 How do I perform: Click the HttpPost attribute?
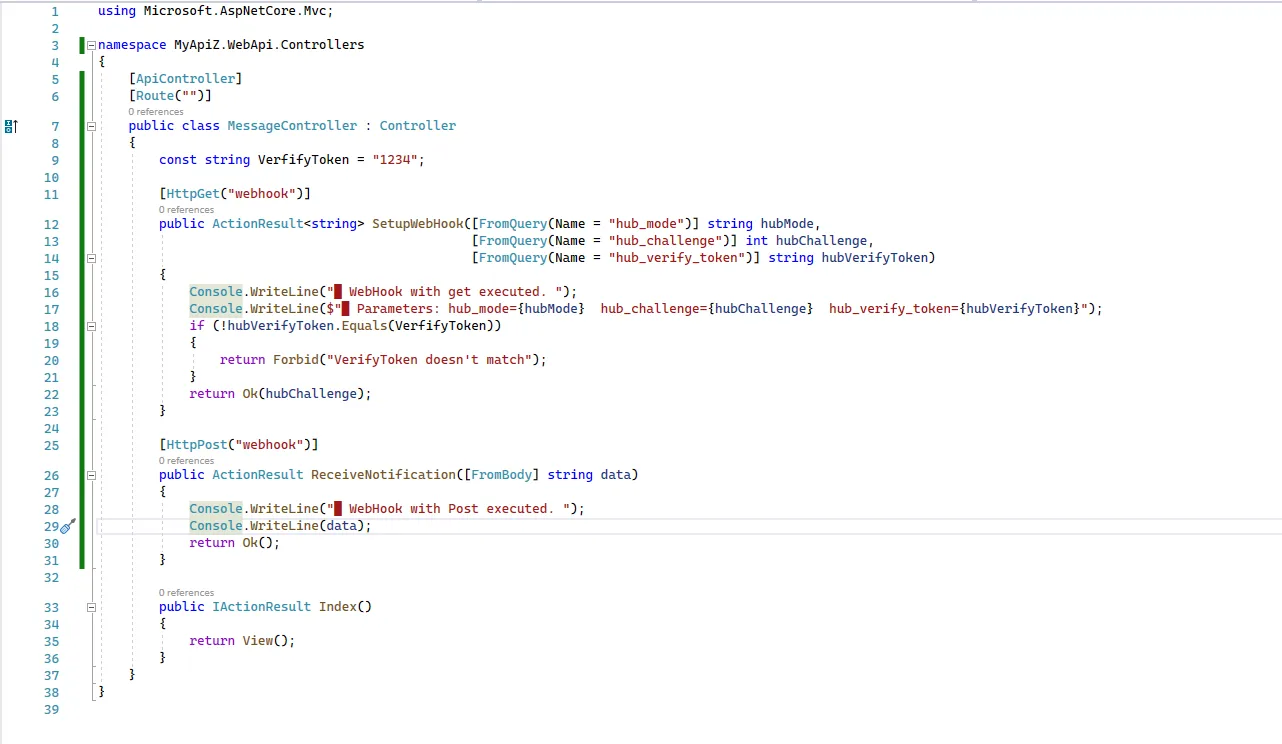pyautogui.click(x=197, y=445)
